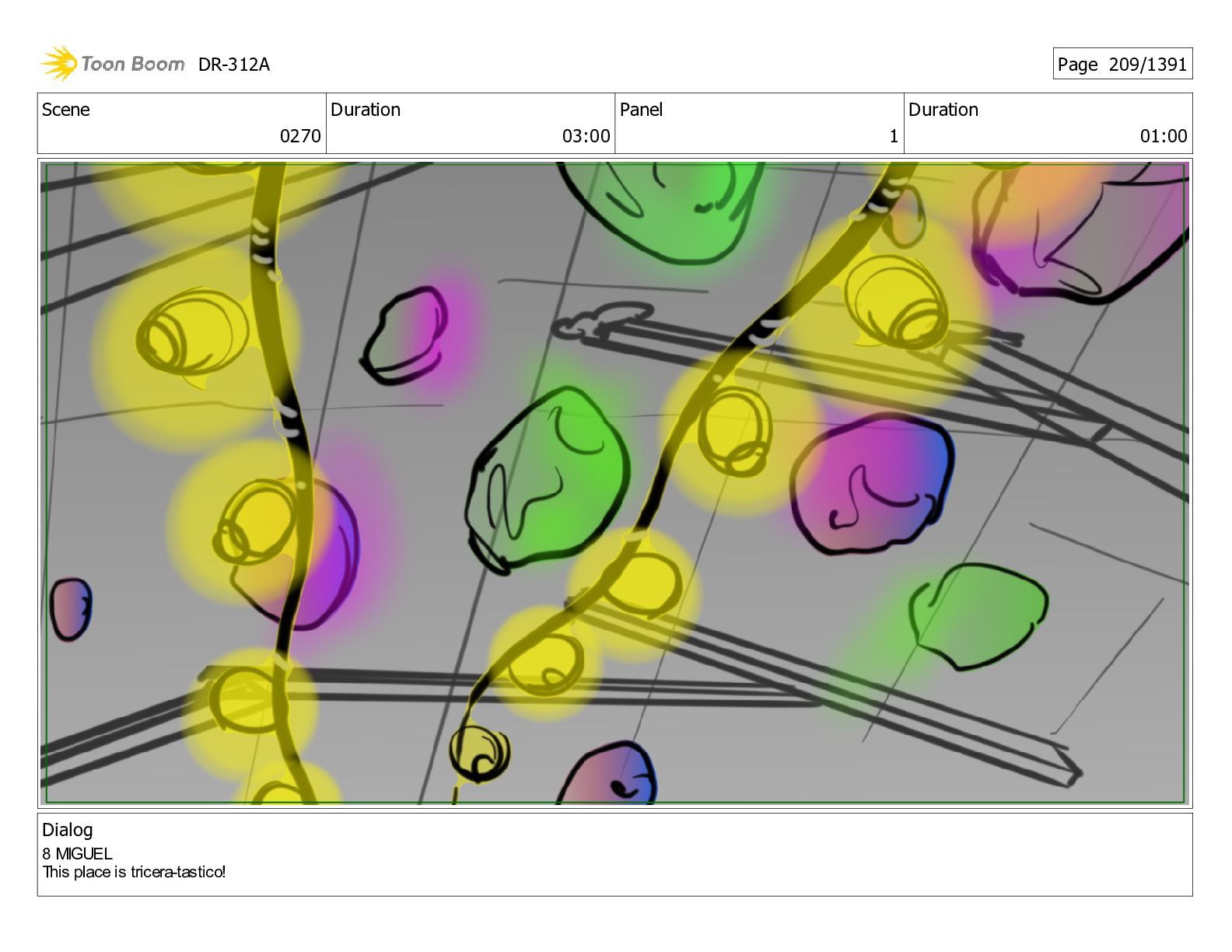Click the panel duration value 01:00
This screenshot has width=1232, height=952.
[1164, 136]
